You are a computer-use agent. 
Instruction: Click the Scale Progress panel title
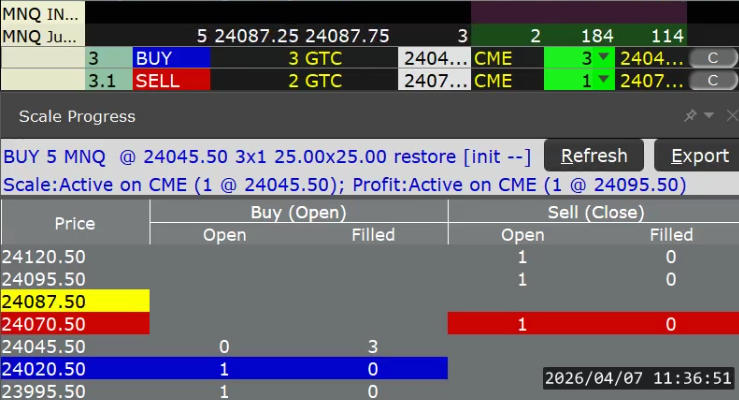pos(77,117)
